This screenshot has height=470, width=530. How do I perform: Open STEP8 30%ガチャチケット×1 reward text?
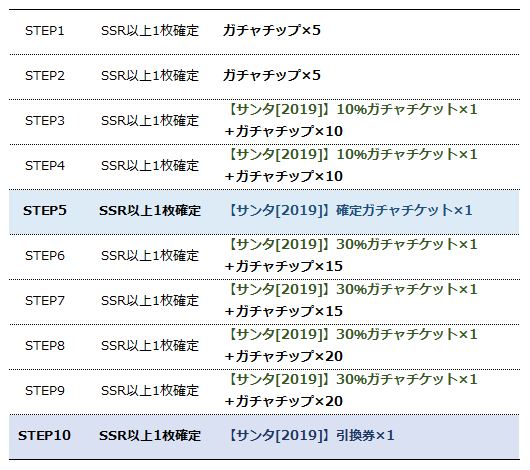pyautogui.click(x=353, y=334)
